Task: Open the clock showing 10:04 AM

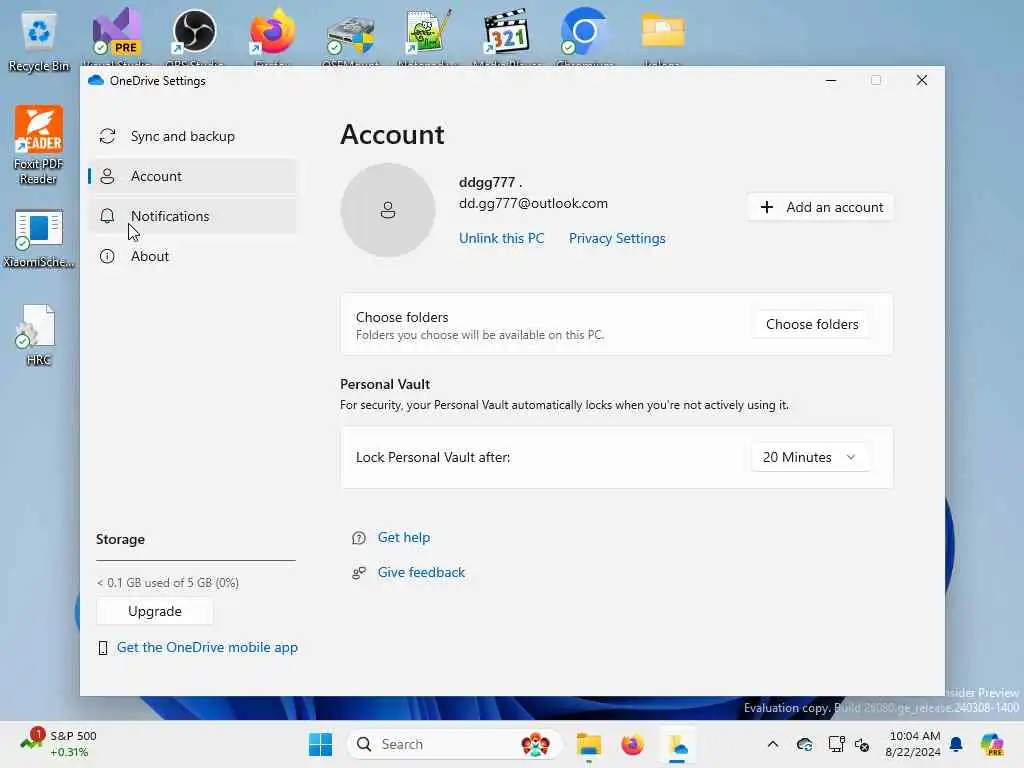Action: 913,744
